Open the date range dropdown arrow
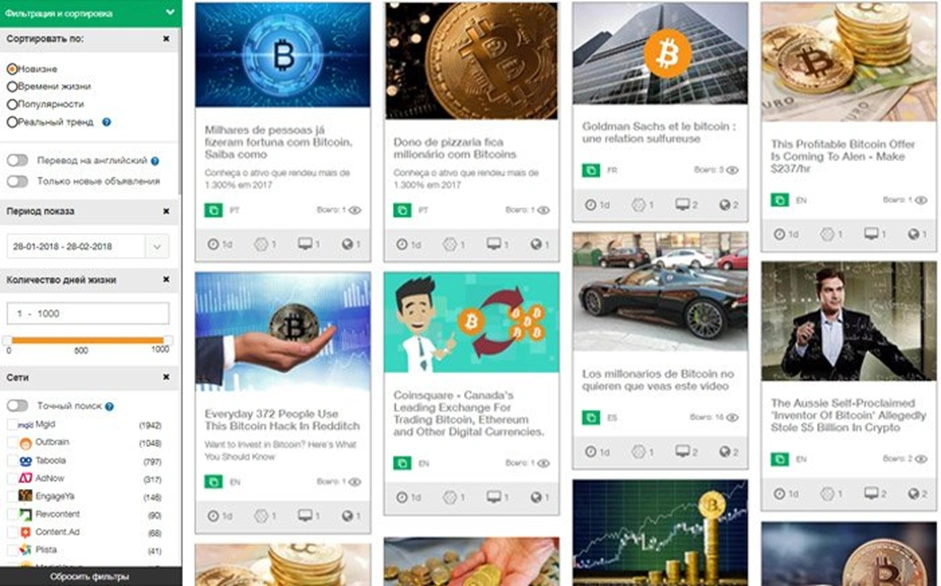Image resolution: width=941 pixels, height=586 pixels. tap(157, 247)
